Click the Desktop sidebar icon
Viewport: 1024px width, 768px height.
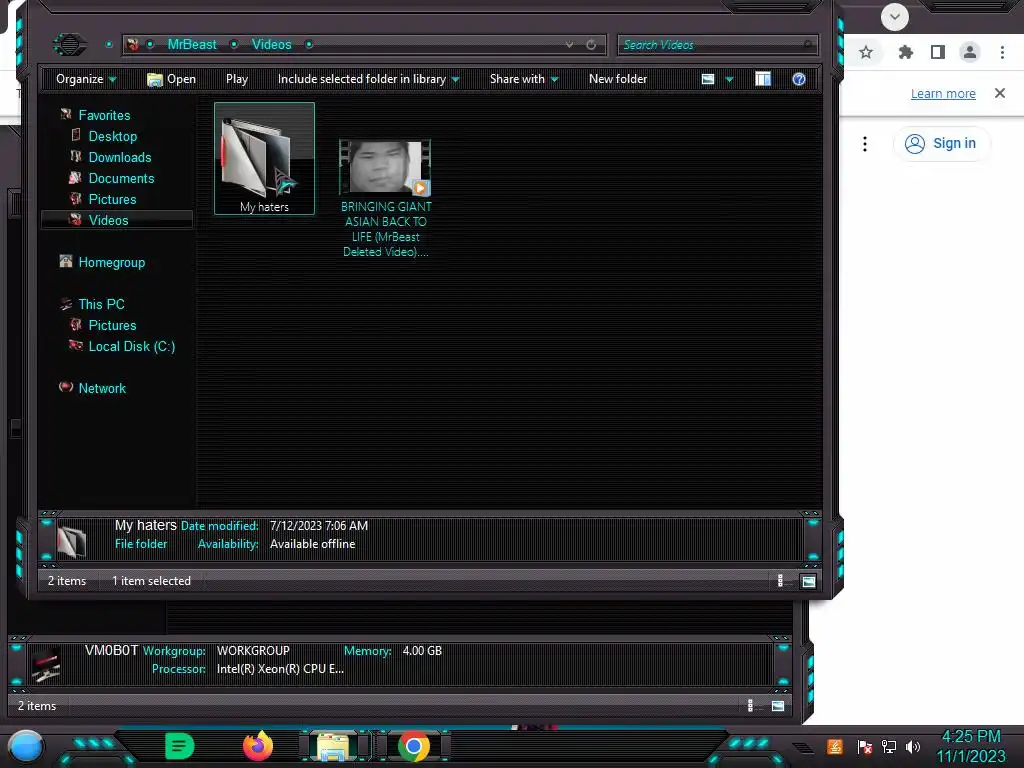76,135
